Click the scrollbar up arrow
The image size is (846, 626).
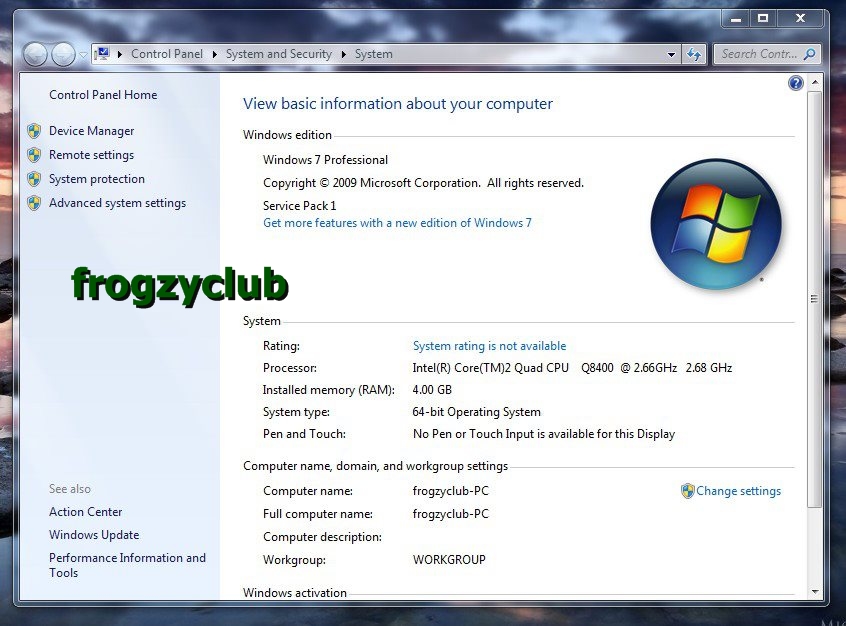point(815,83)
